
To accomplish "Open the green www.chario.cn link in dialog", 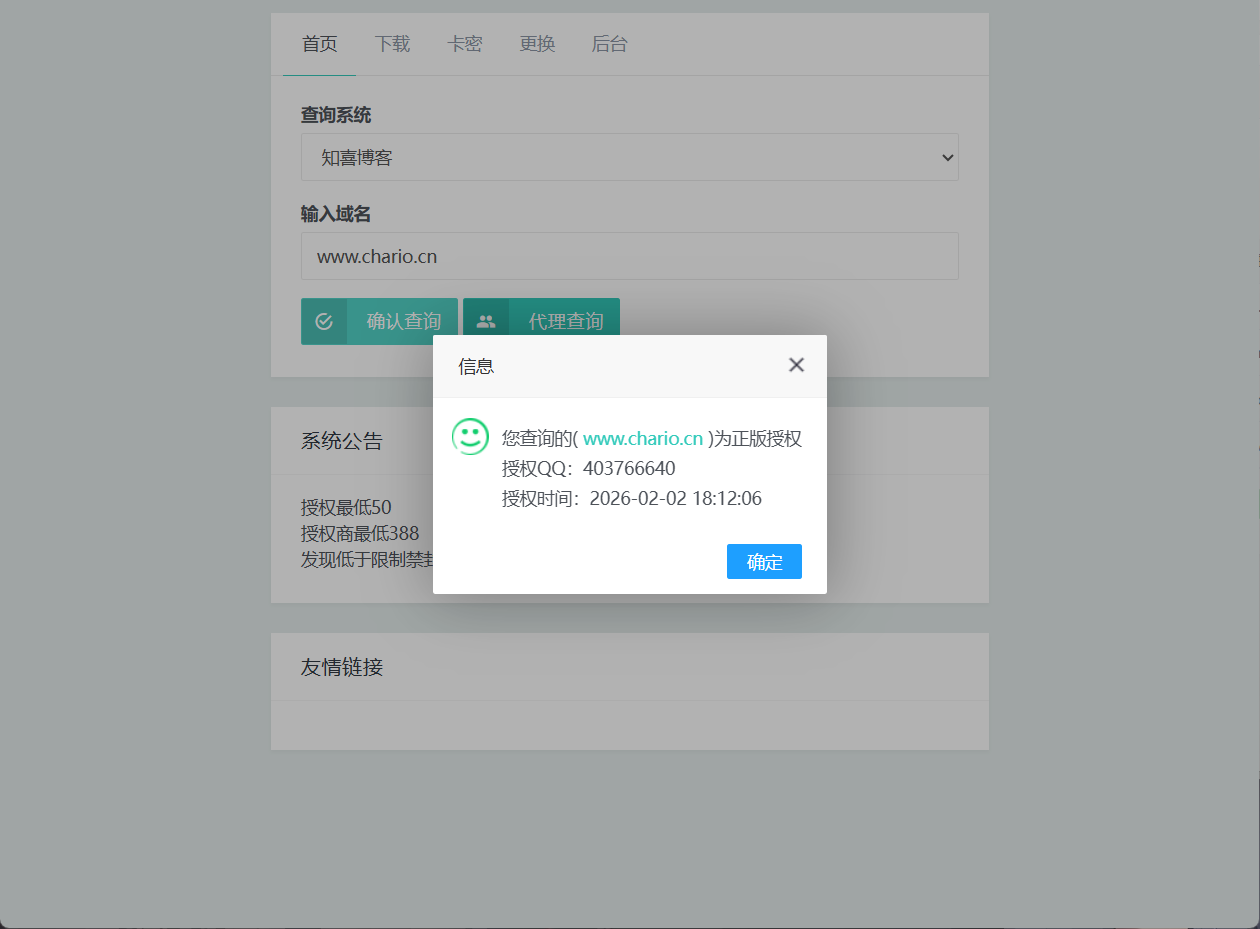I will tap(642, 439).
